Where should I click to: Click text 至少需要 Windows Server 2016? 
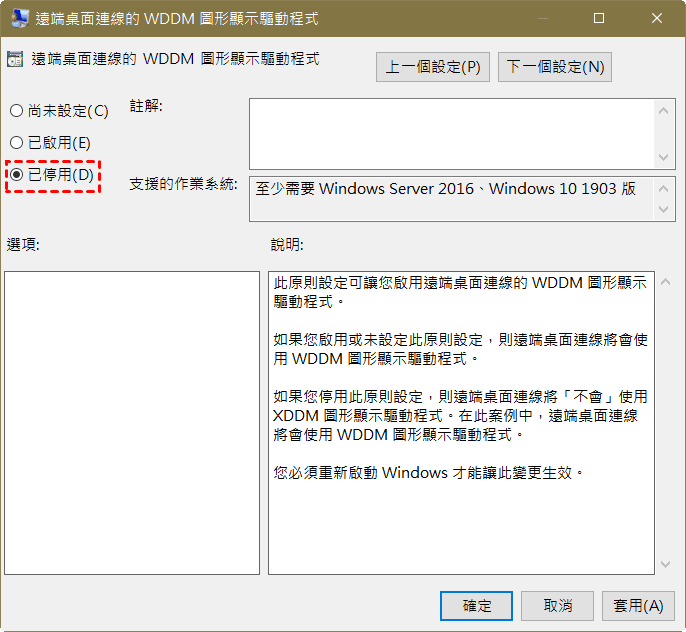click(x=364, y=189)
